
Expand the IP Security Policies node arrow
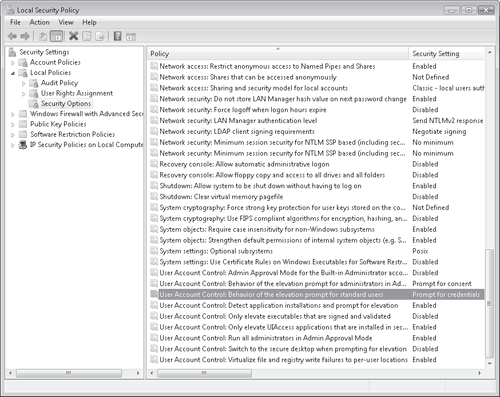pyautogui.click(x=13, y=145)
